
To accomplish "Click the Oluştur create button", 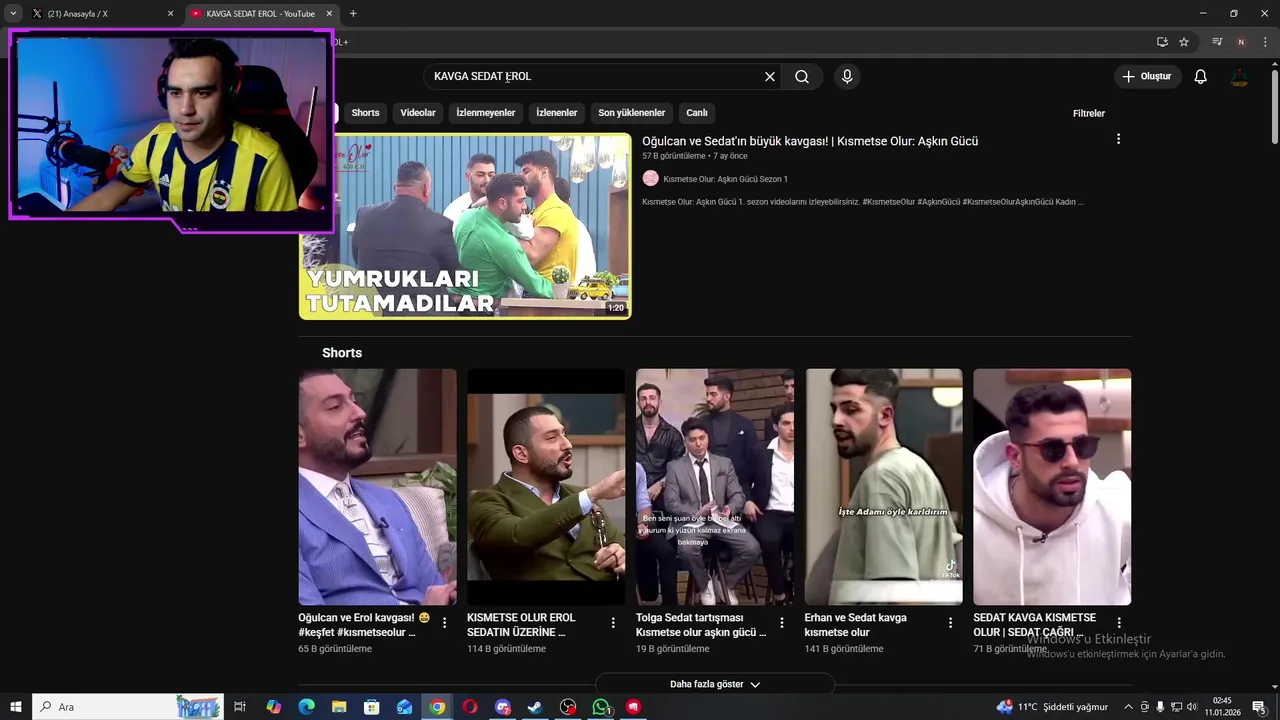I will [1148, 77].
